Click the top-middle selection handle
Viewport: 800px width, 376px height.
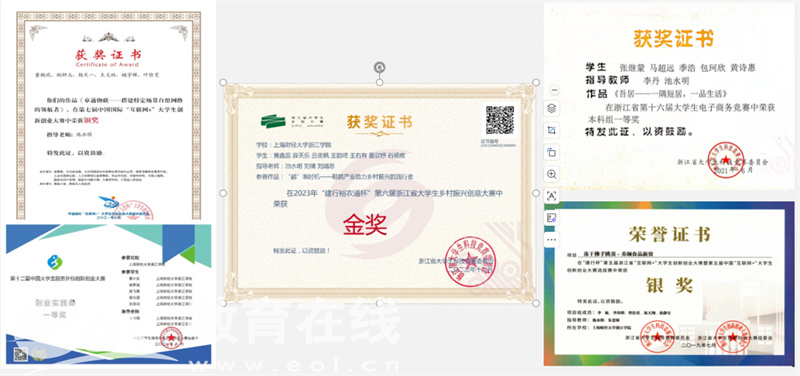coord(380,83)
